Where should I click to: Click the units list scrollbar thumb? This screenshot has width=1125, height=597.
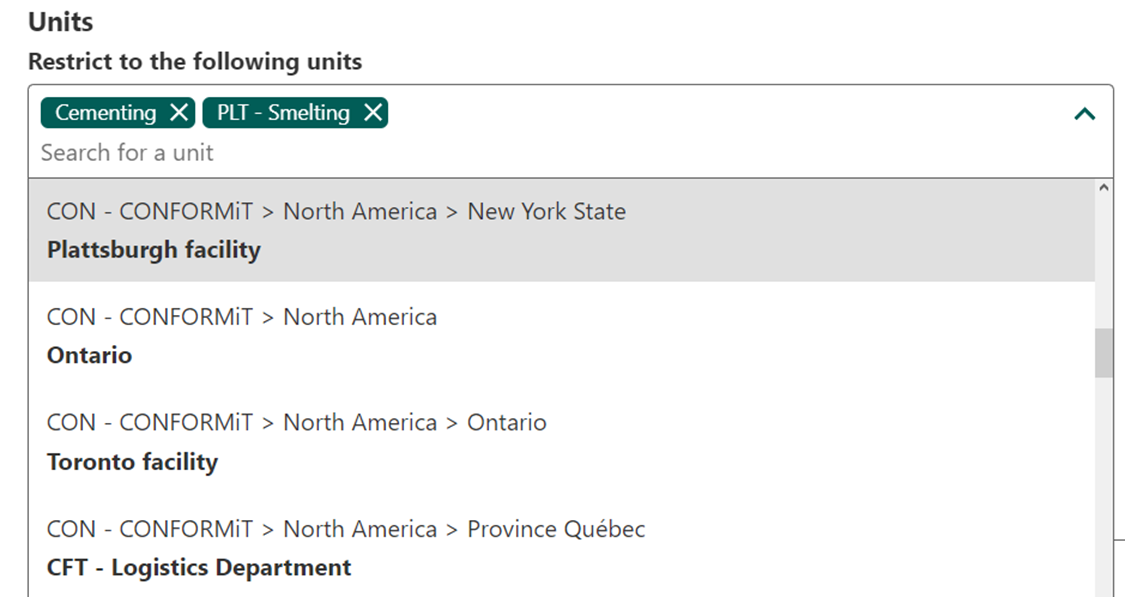[1103, 353]
